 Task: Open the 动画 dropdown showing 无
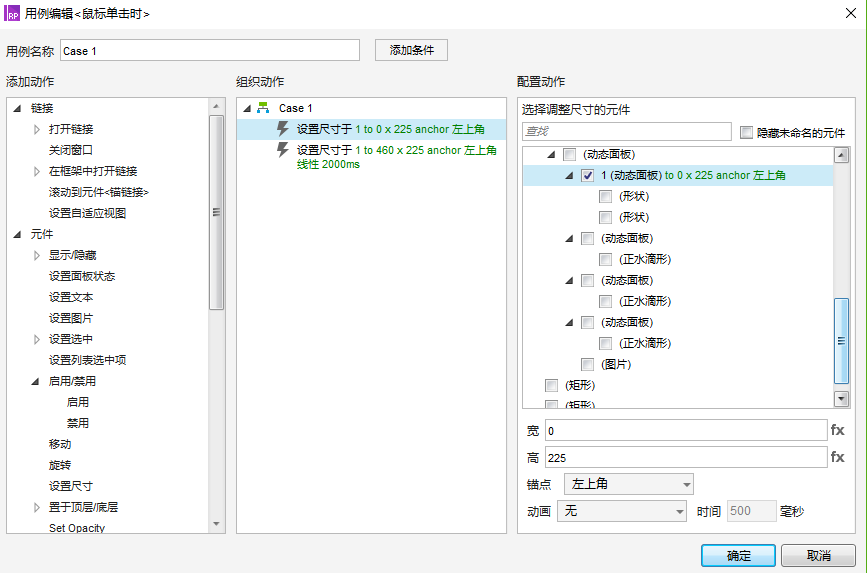(x=622, y=511)
